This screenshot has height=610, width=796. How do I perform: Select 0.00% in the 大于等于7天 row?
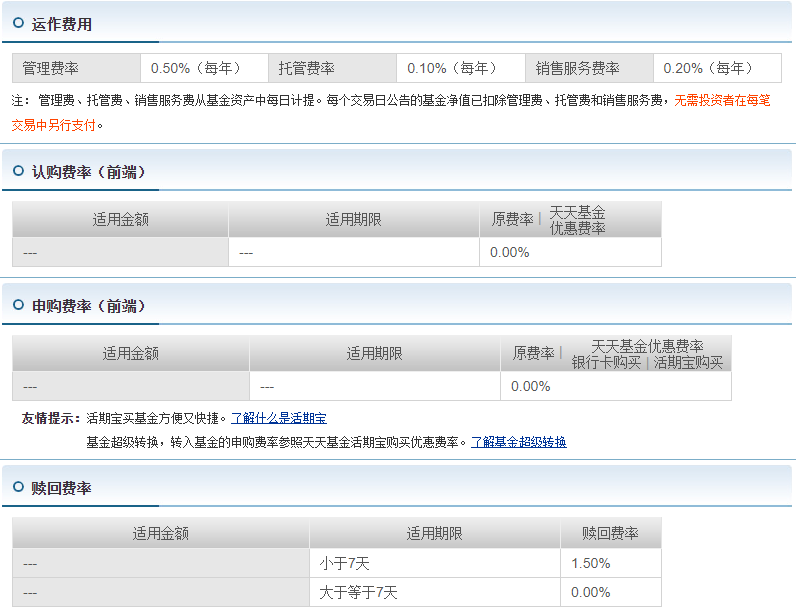(x=611, y=592)
